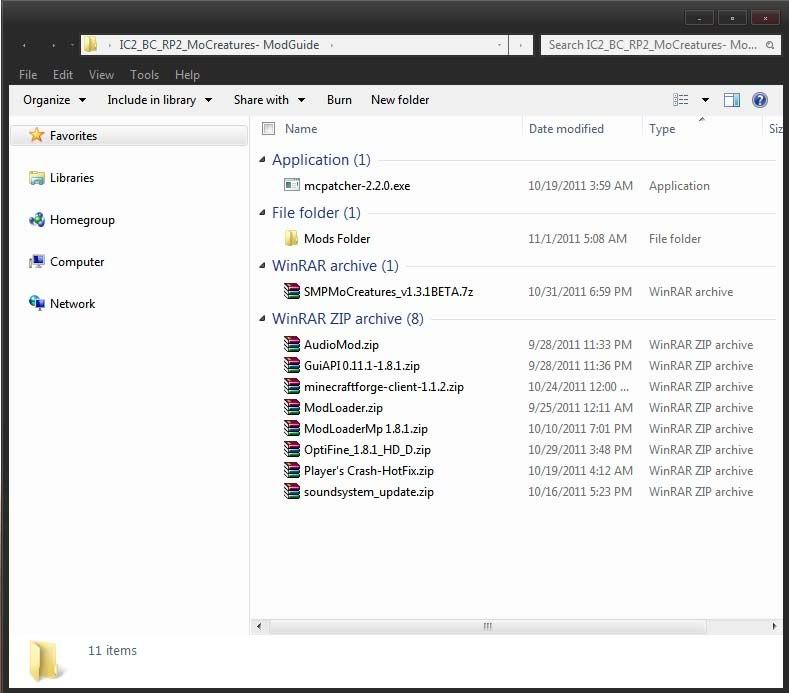Click the scrollbar right arrow

[774, 627]
